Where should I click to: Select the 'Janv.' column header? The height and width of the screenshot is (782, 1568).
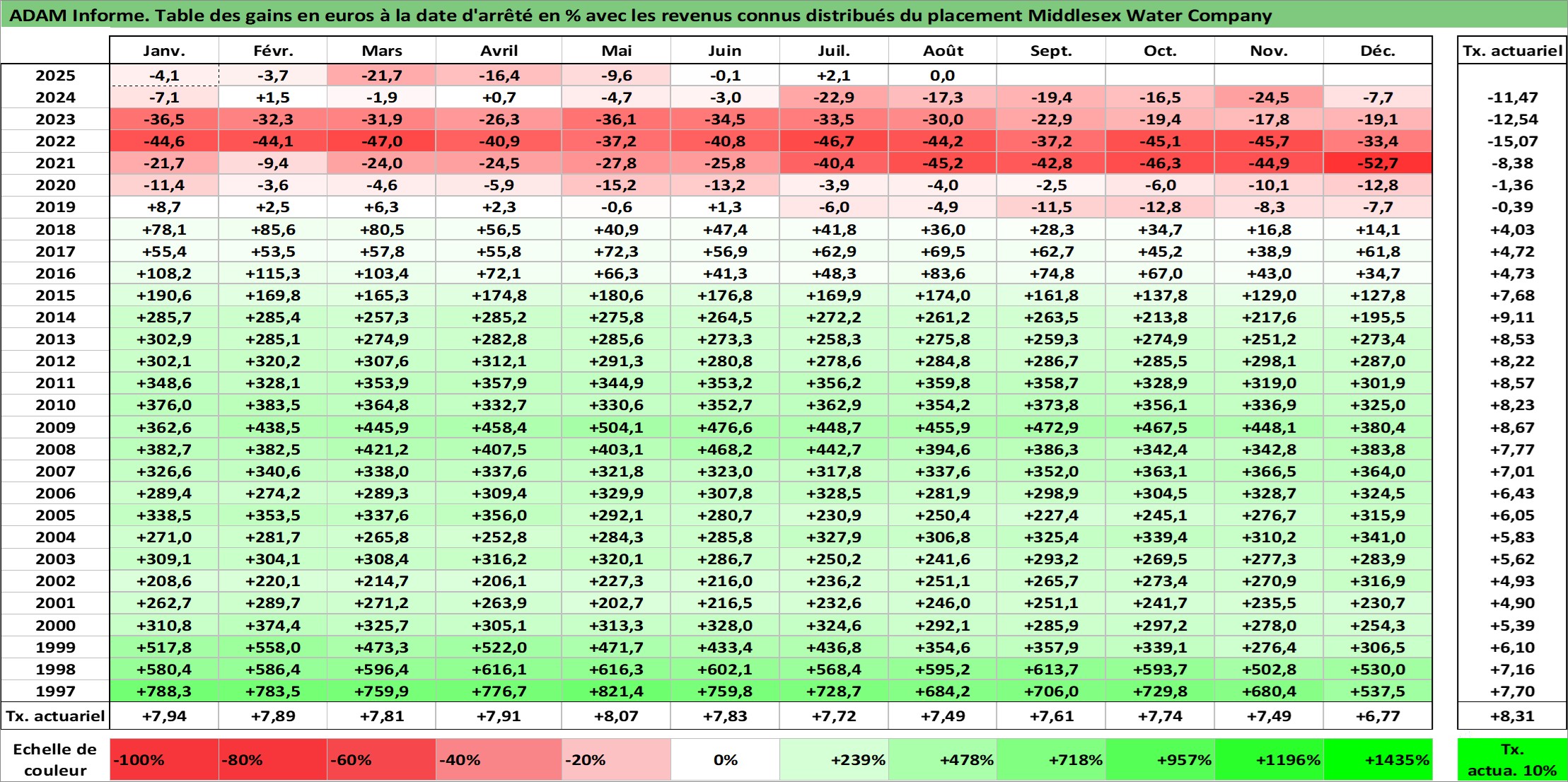click(164, 50)
